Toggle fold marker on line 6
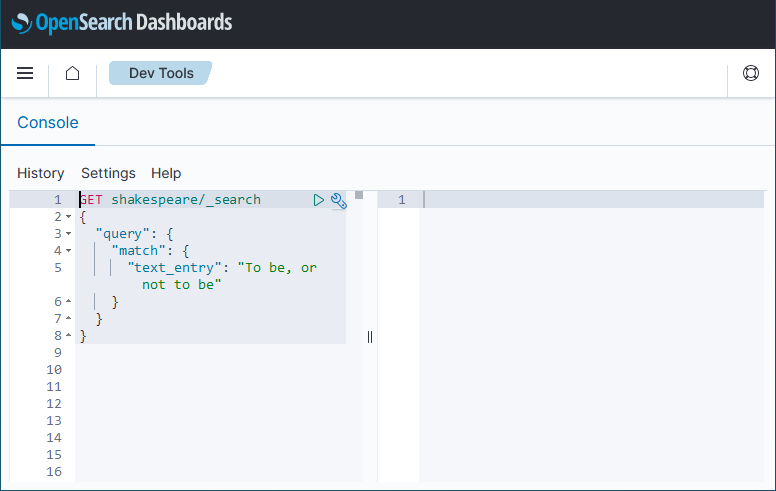 pyautogui.click(x=69, y=301)
